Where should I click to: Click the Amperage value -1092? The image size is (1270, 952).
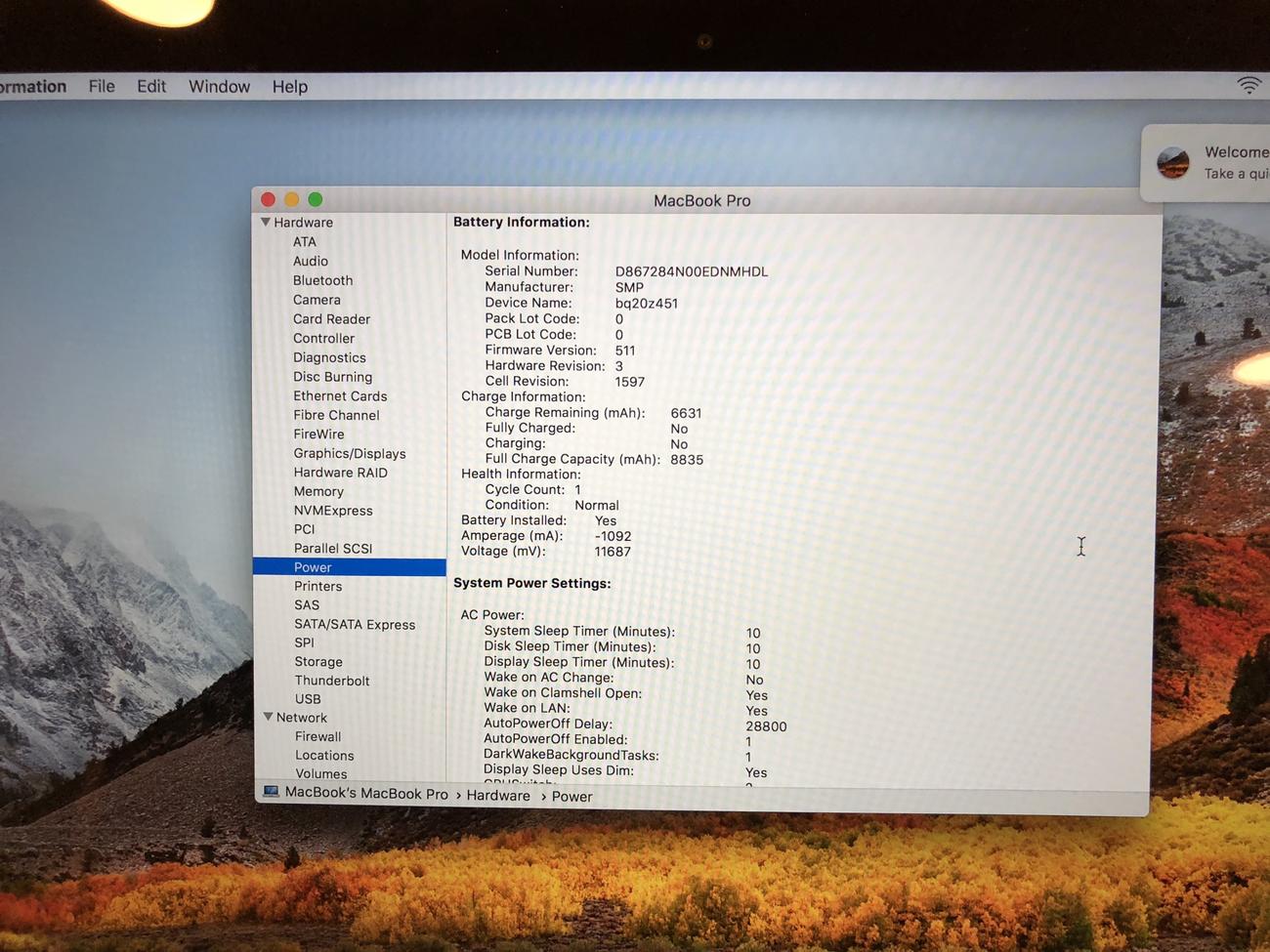614,537
